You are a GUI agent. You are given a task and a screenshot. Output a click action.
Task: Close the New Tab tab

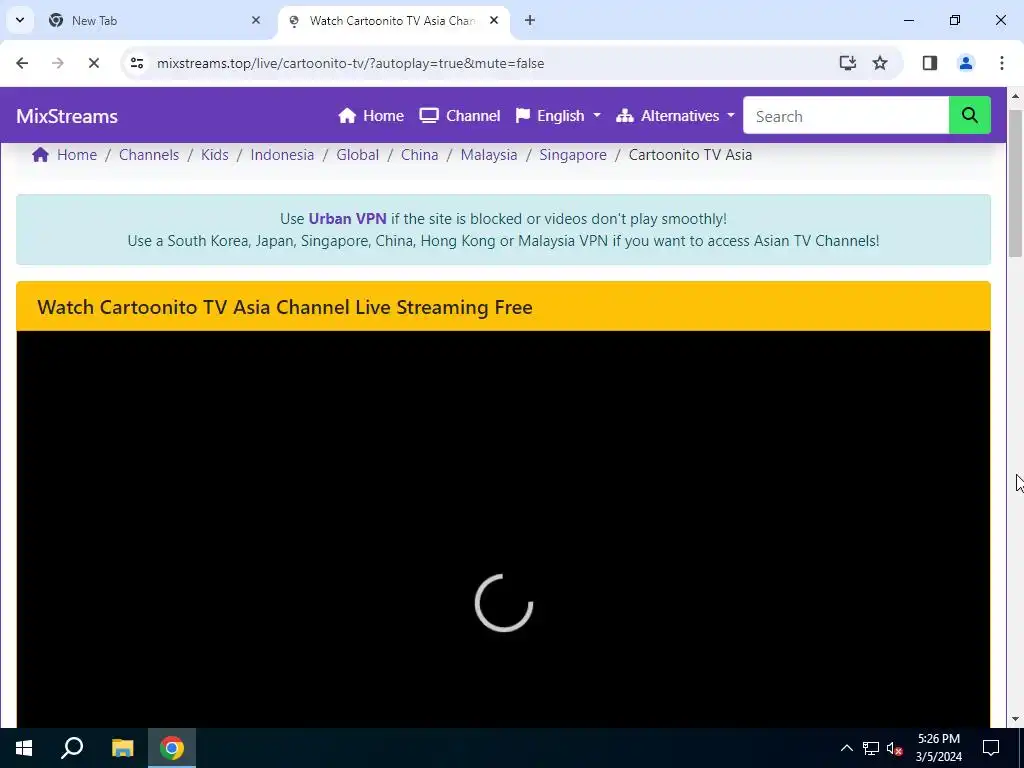click(x=256, y=20)
